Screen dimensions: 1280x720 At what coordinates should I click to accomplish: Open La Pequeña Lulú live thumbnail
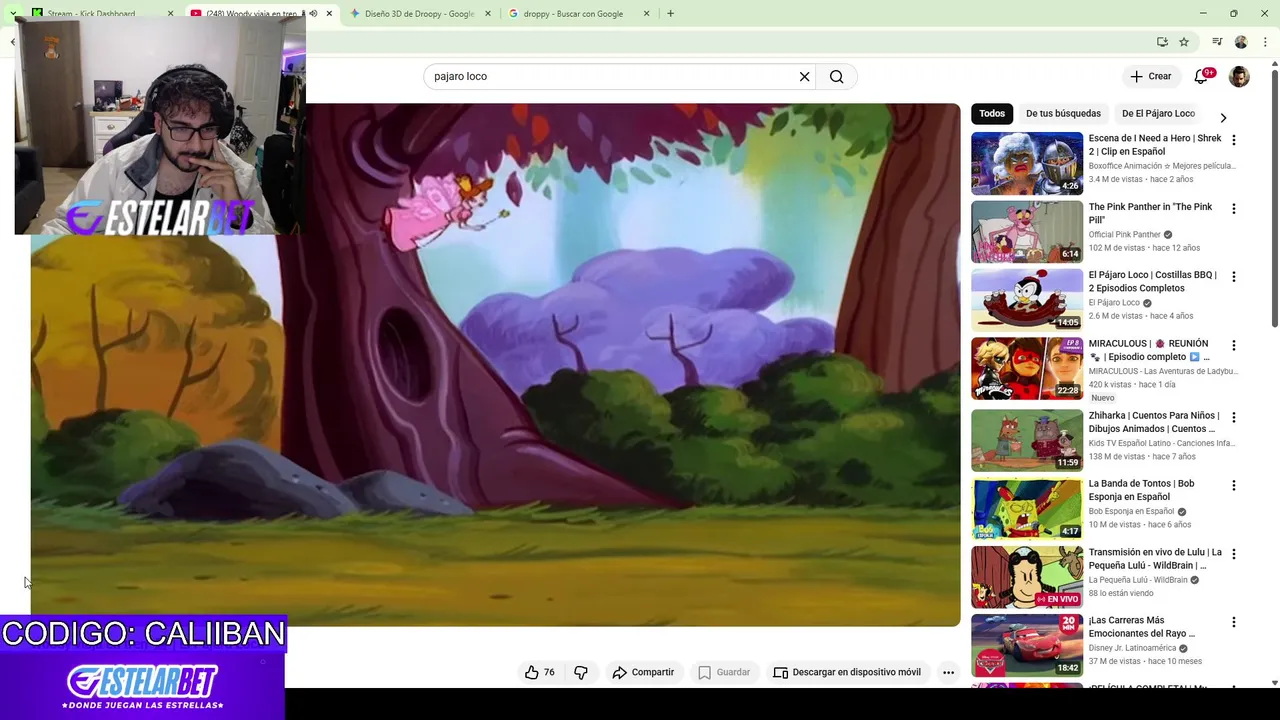1027,577
